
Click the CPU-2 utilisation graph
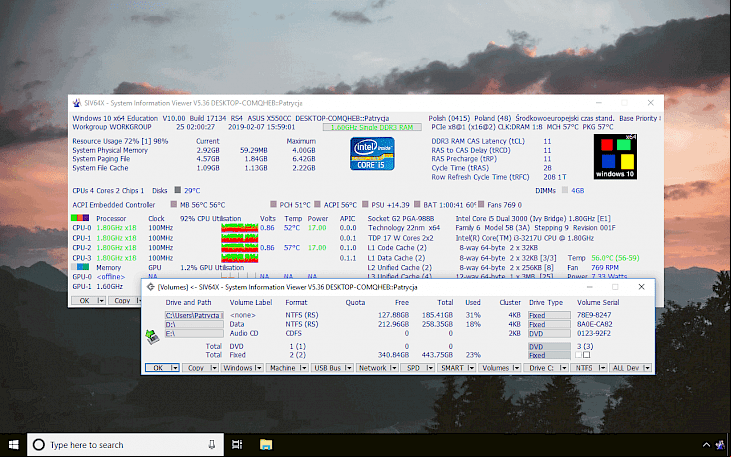(240, 248)
